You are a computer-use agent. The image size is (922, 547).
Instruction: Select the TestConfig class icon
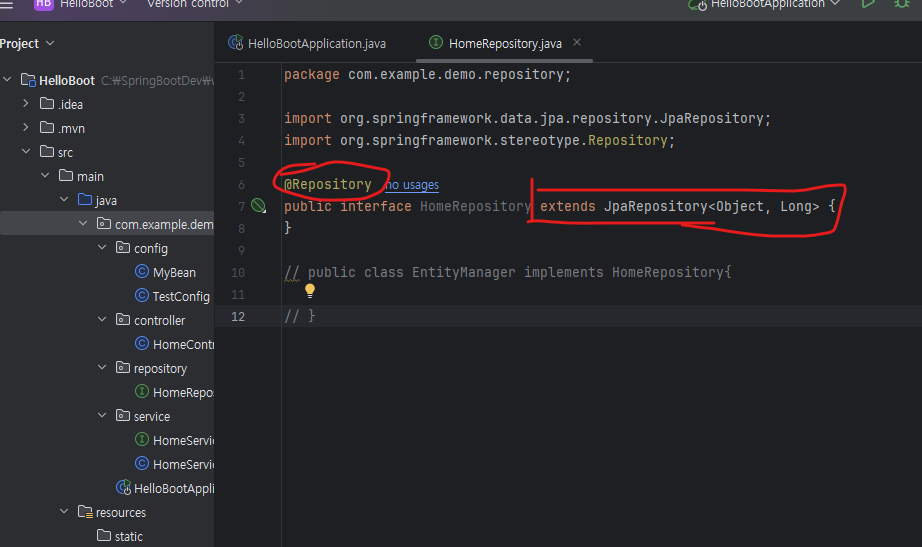(142, 296)
